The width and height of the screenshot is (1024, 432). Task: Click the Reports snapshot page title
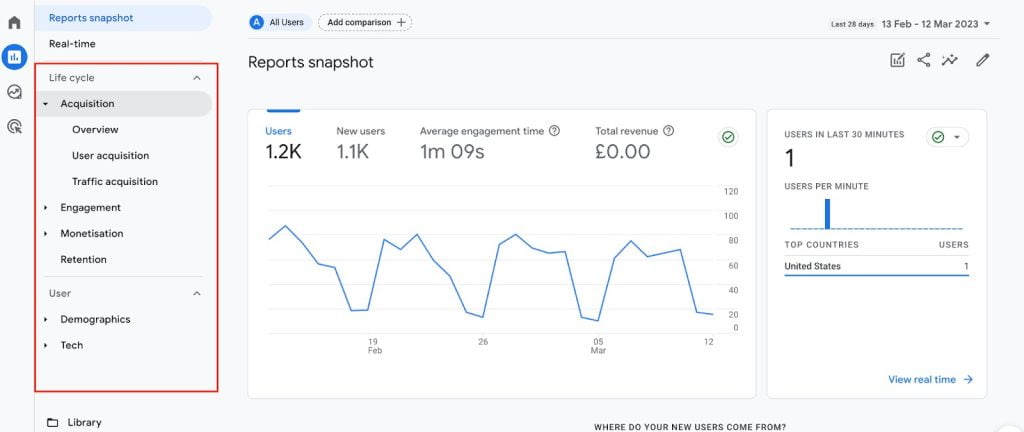point(311,63)
